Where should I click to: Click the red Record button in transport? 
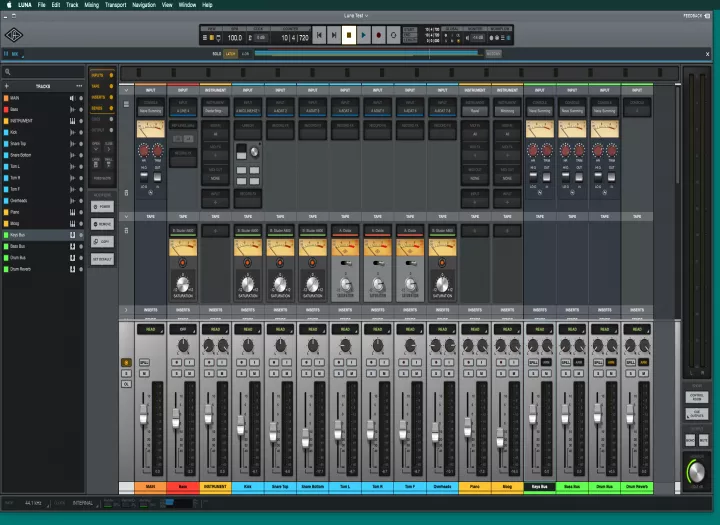click(378, 35)
